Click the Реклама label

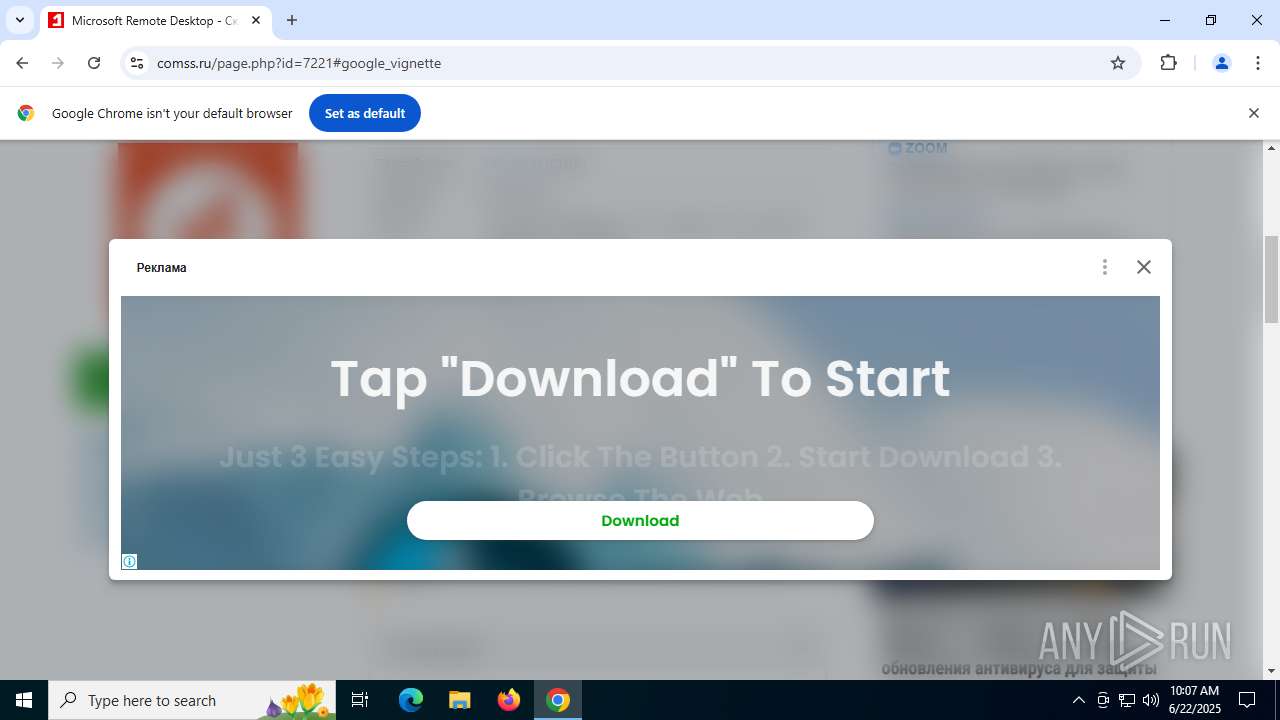[162, 267]
